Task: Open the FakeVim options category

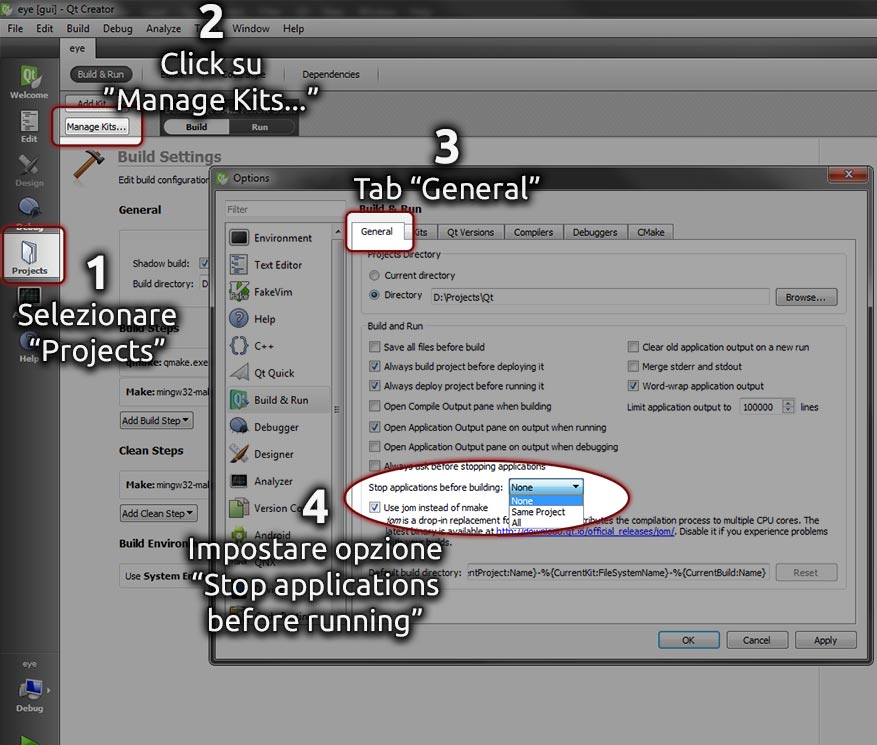Action: click(278, 291)
